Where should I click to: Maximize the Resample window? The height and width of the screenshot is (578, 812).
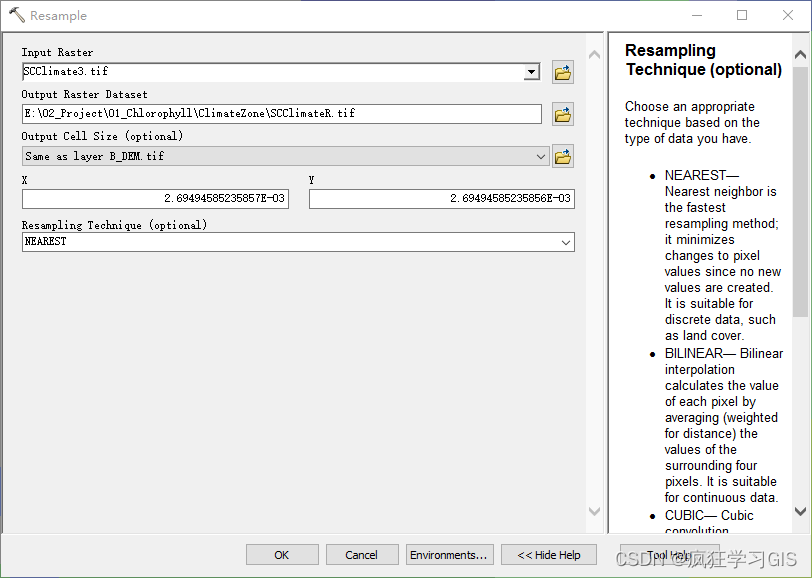pos(742,15)
